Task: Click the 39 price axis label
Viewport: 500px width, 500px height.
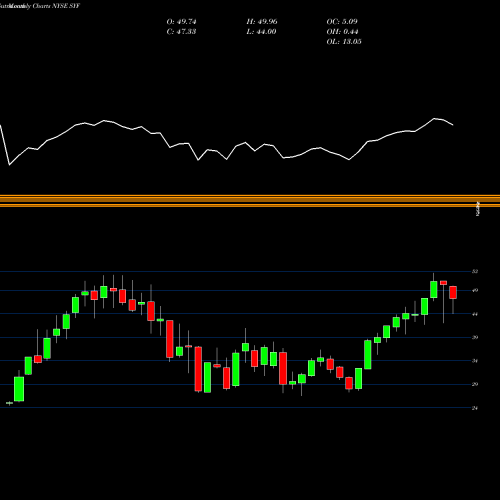Action: pyautogui.click(x=475, y=337)
